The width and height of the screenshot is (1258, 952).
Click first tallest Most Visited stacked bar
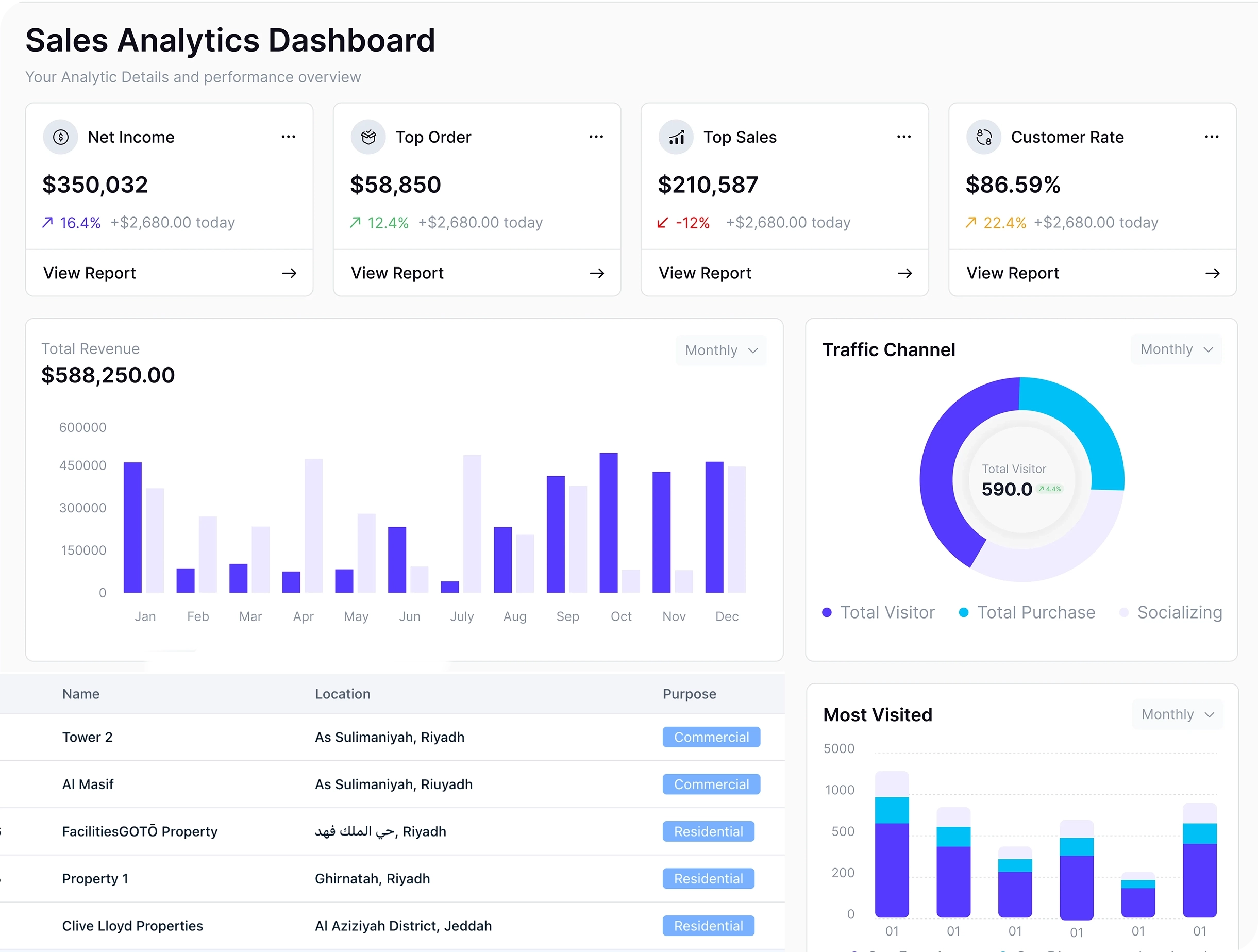tap(892, 844)
